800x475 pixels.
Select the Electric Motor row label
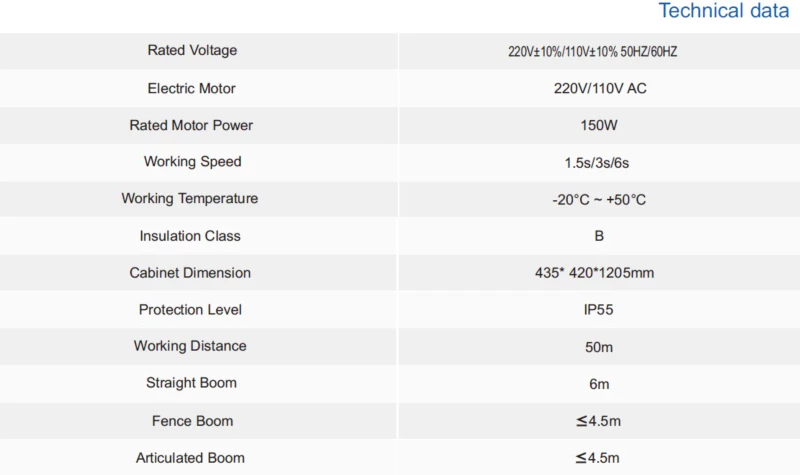(191, 88)
